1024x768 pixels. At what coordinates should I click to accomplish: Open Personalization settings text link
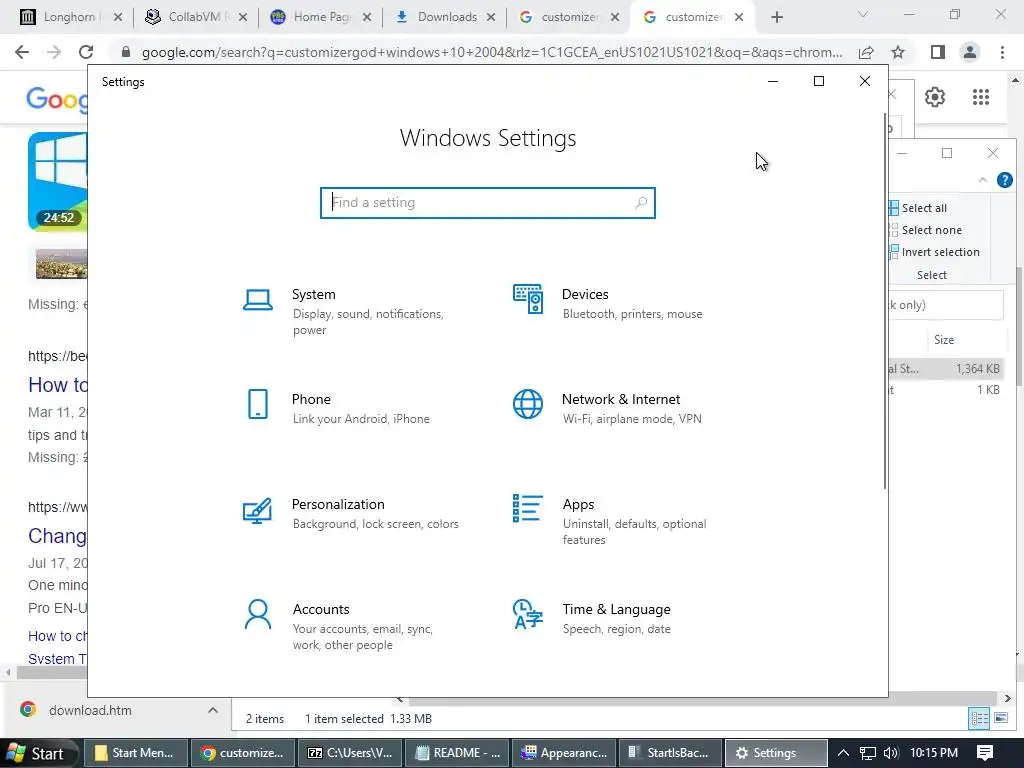tap(338, 504)
